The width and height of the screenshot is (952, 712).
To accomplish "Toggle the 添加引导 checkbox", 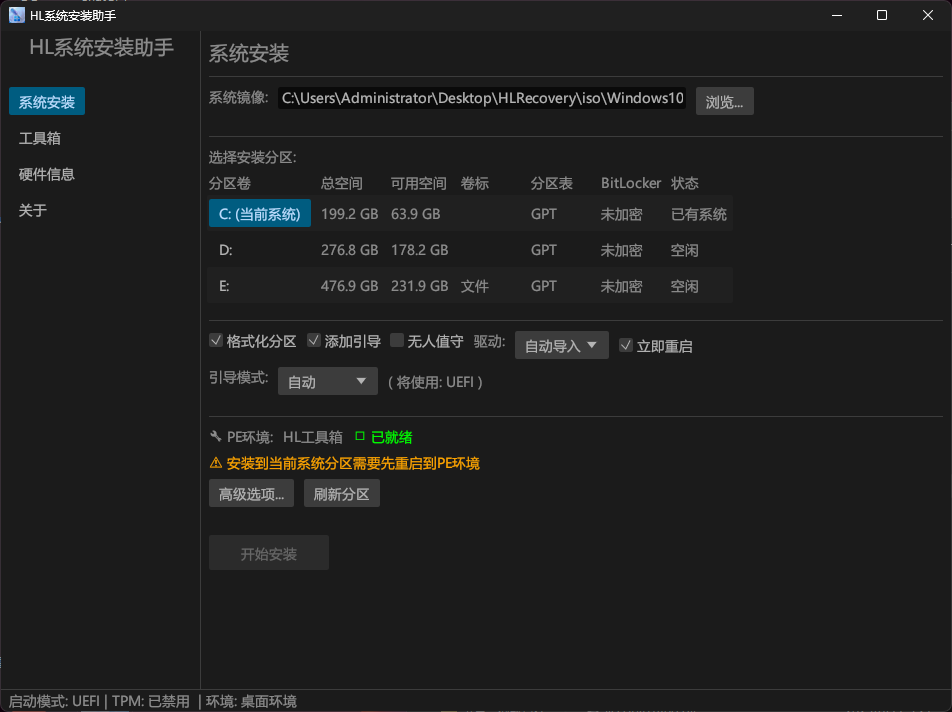I will coord(314,341).
